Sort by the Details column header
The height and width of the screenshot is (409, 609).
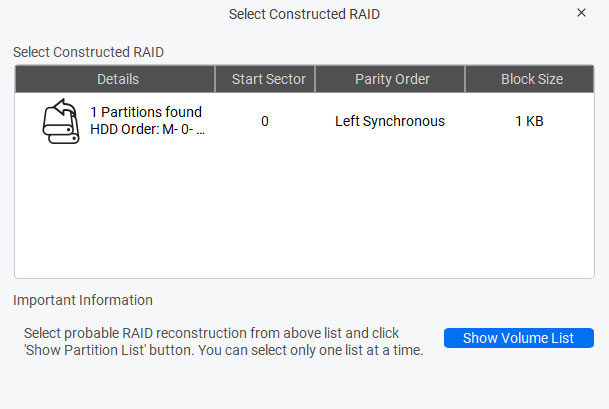(x=118, y=79)
